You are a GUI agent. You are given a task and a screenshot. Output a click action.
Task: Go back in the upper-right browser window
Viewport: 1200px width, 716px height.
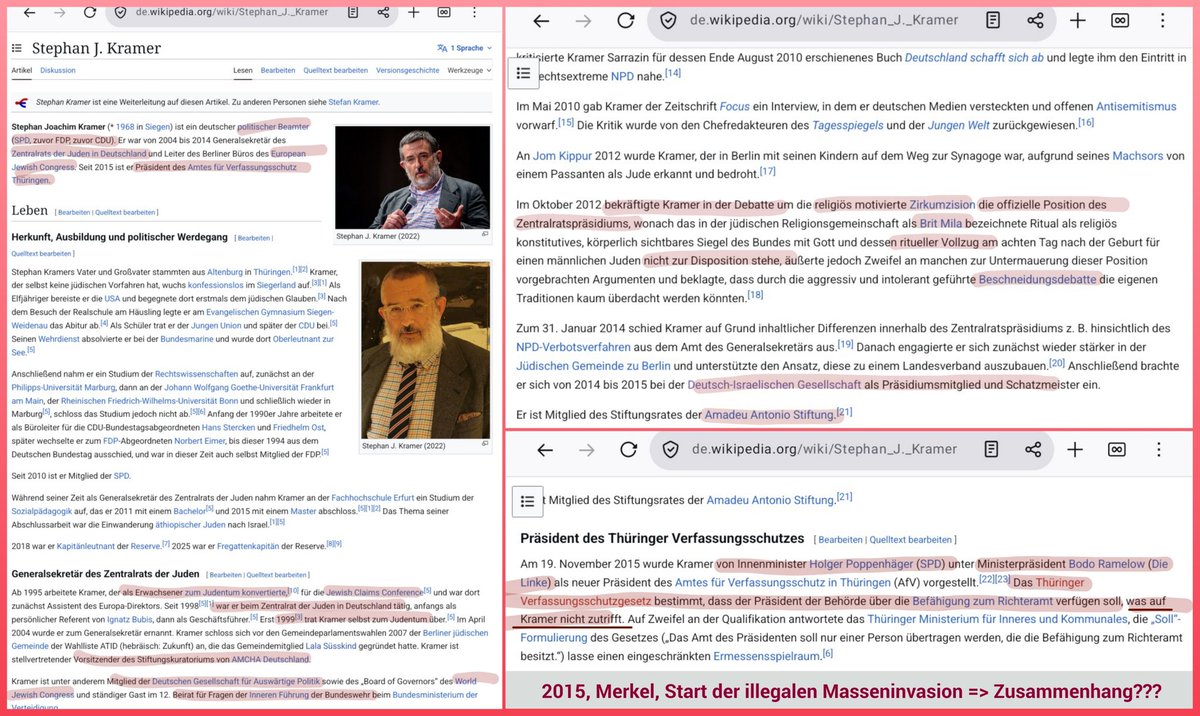(x=540, y=21)
